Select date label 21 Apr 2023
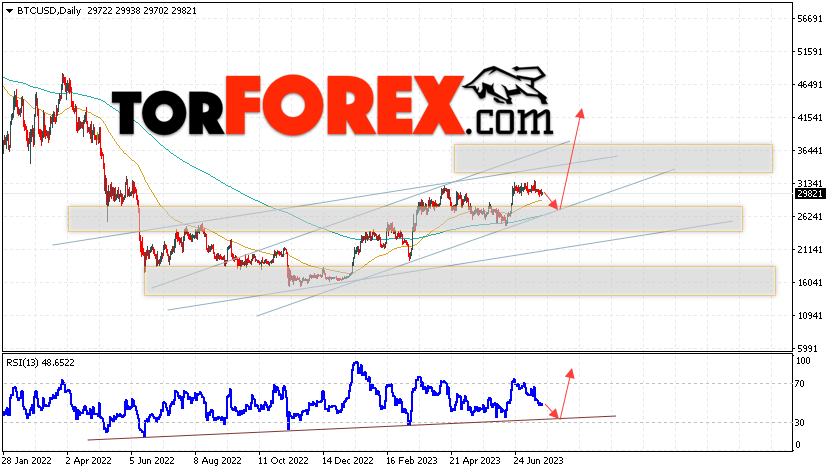 pyautogui.click(x=475, y=460)
